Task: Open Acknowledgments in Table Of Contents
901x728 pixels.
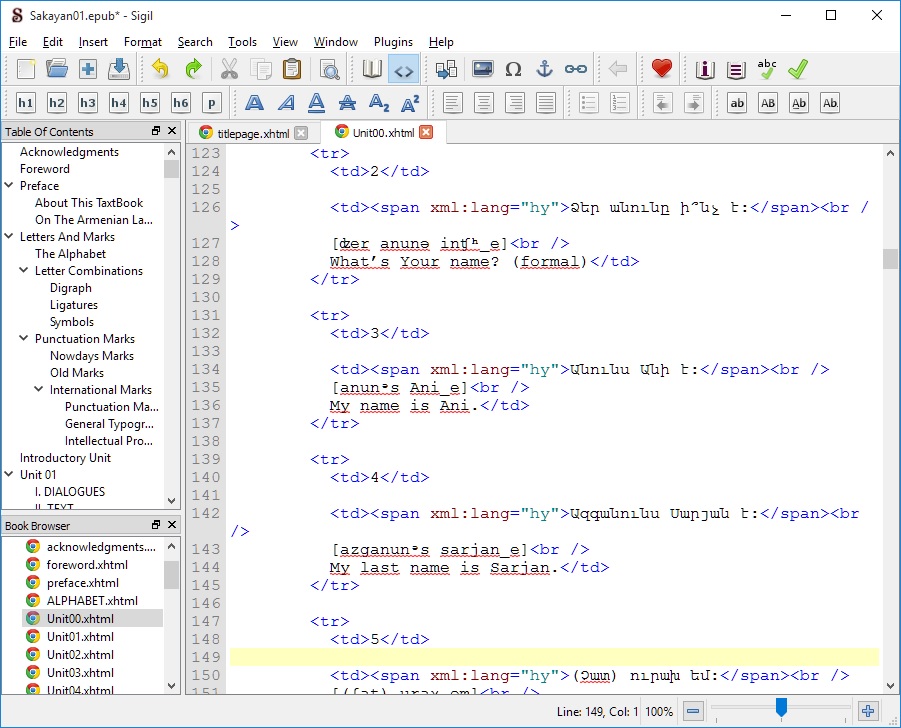Action: pyautogui.click(x=69, y=152)
